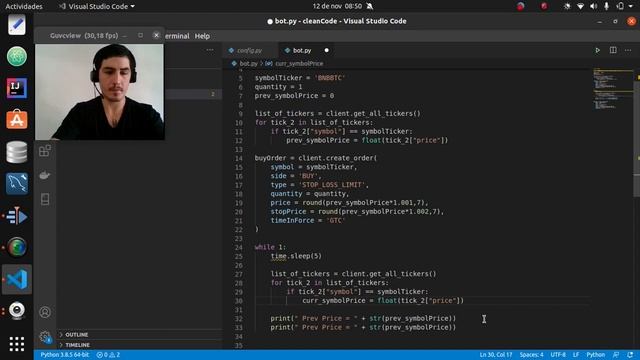Close the Guvcview window
Viewport: 640px width, 360px height.
click(x=156, y=36)
